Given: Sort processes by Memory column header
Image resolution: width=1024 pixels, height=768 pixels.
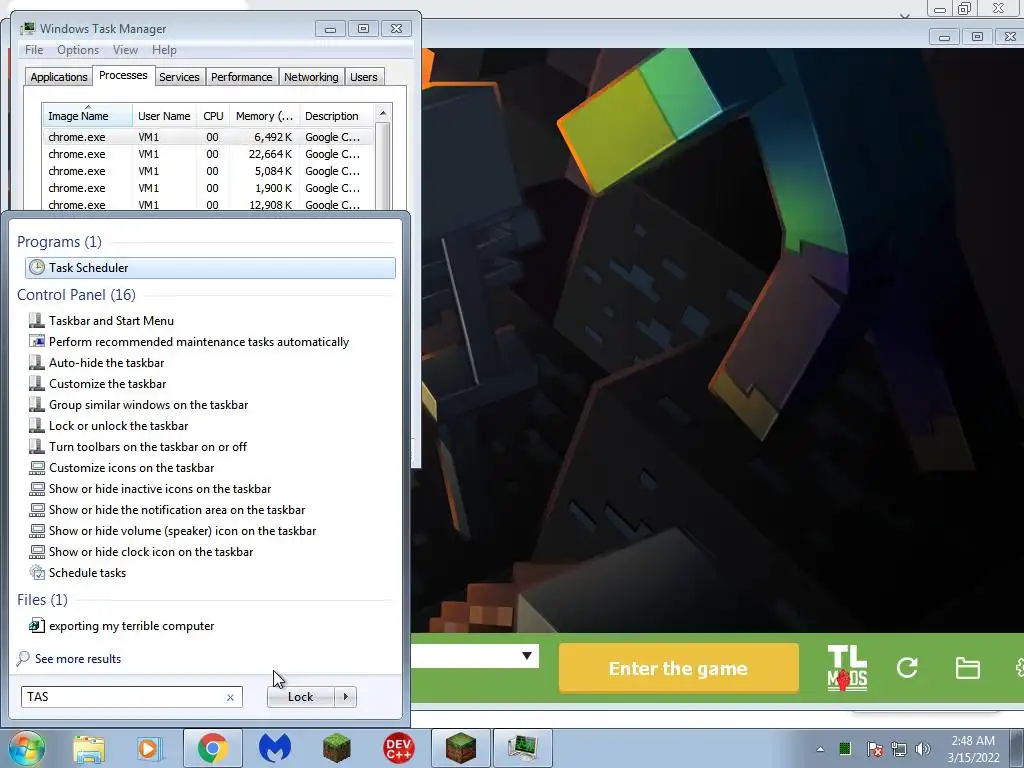Looking at the screenshot, I should point(264,116).
